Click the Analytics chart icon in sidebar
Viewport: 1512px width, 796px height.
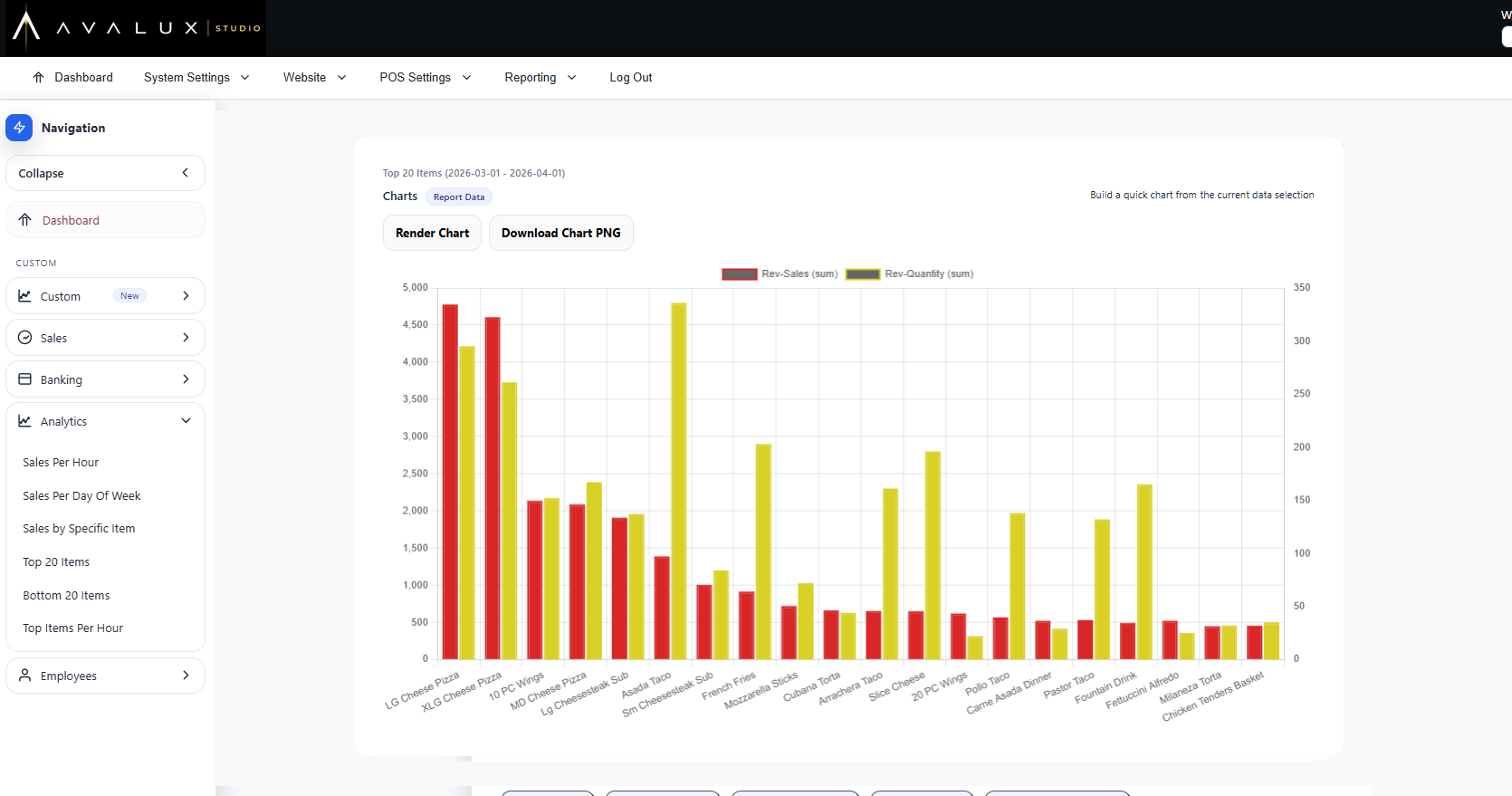click(x=25, y=421)
